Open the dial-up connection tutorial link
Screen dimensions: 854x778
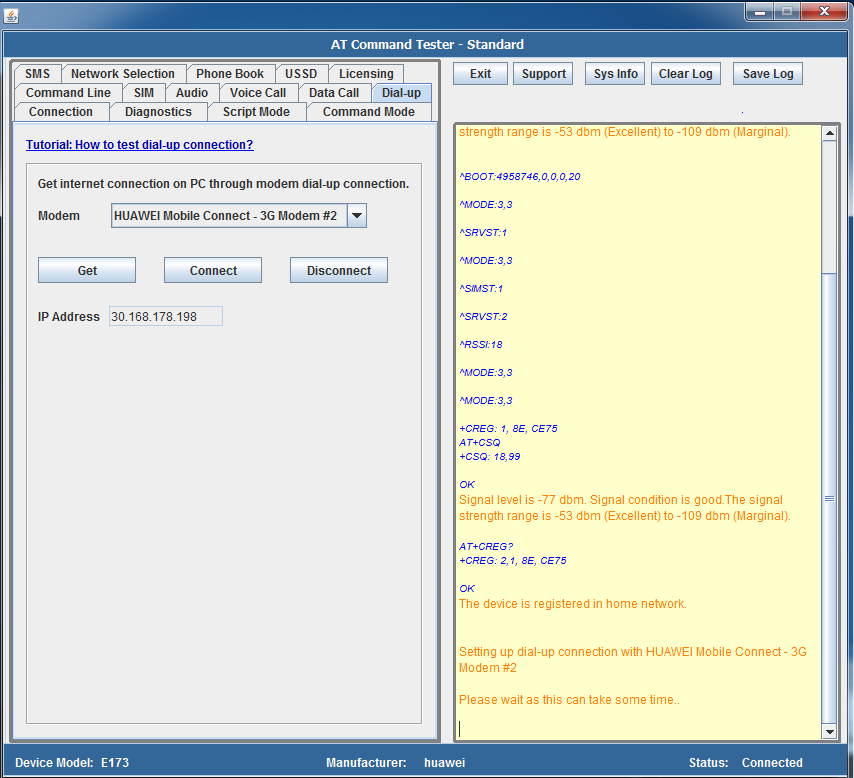tap(139, 145)
